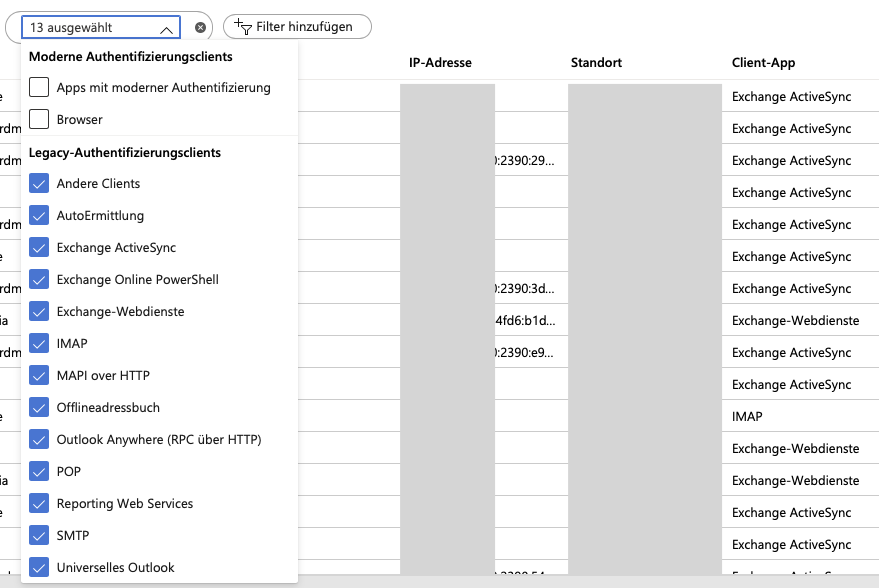Uncheck the Exchange-Webdienste option
Screen dimensions: 879x588
(x=37, y=311)
